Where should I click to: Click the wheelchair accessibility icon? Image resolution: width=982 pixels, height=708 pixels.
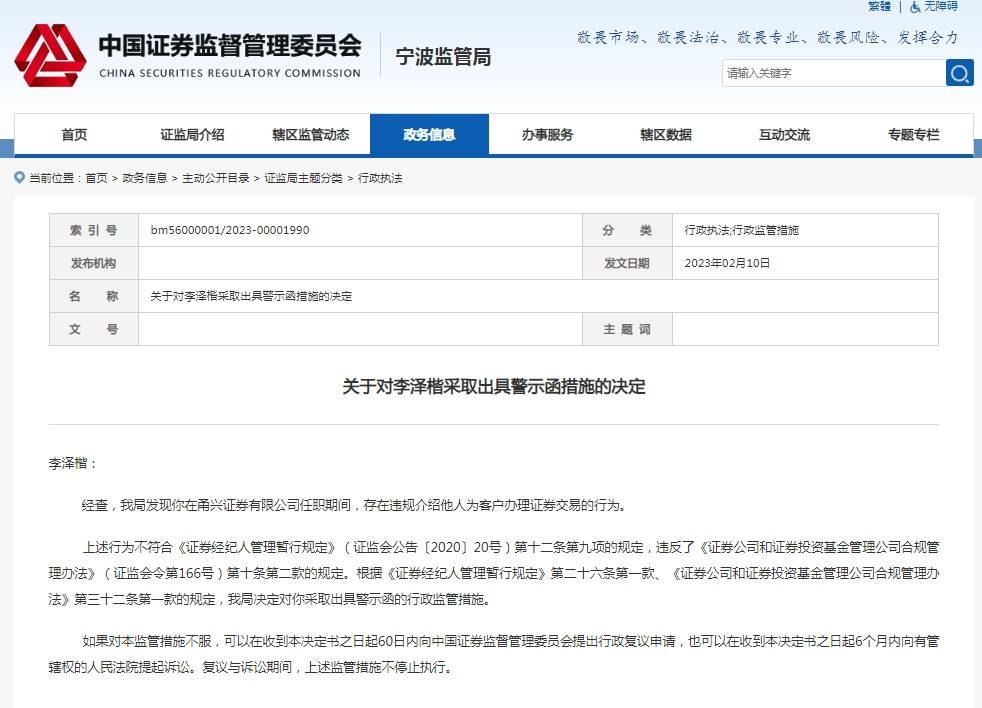[x=915, y=6]
